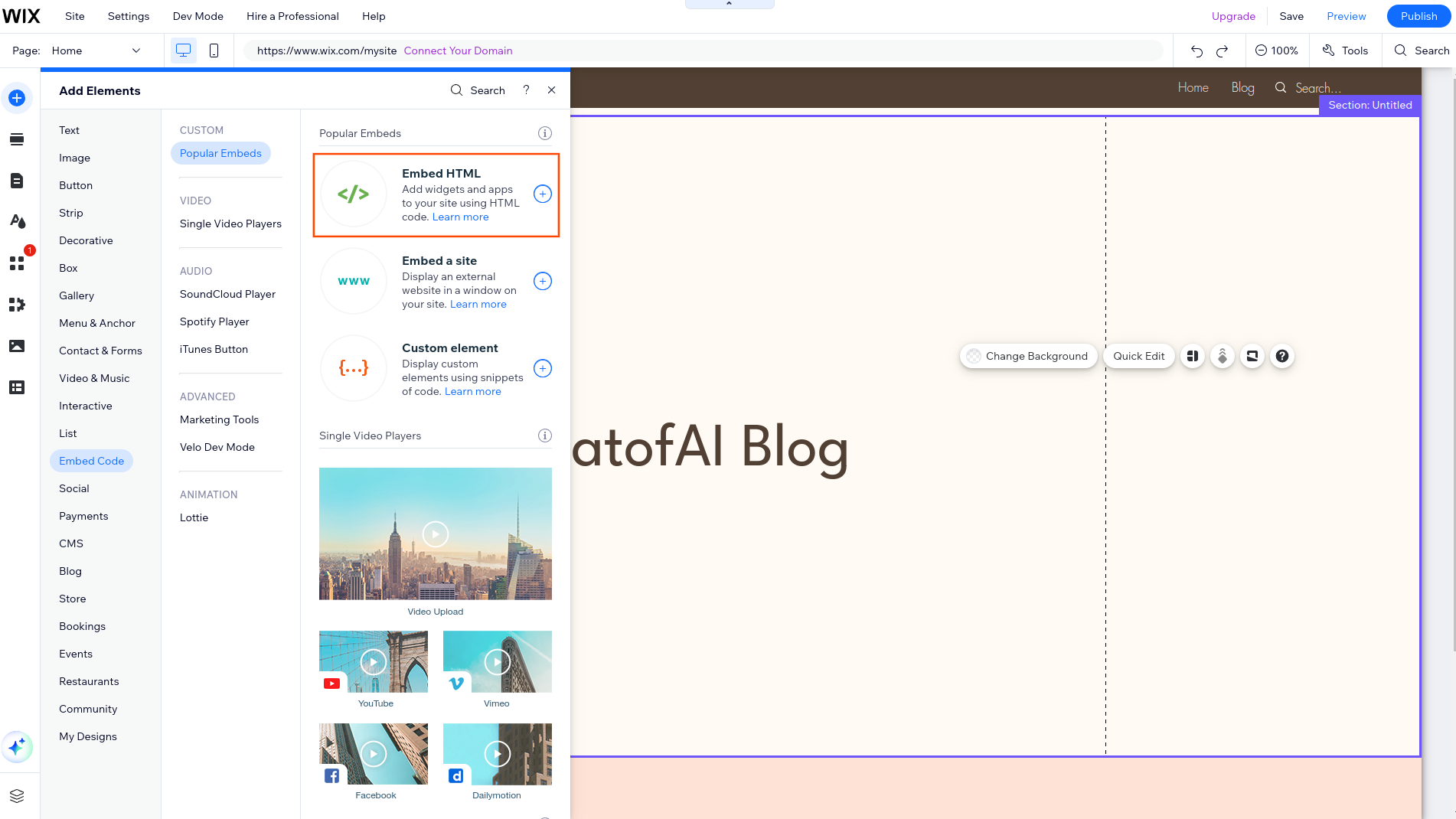Open the Help menu
Image resolution: width=1456 pixels, height=819 pixels.
point(374,16)
